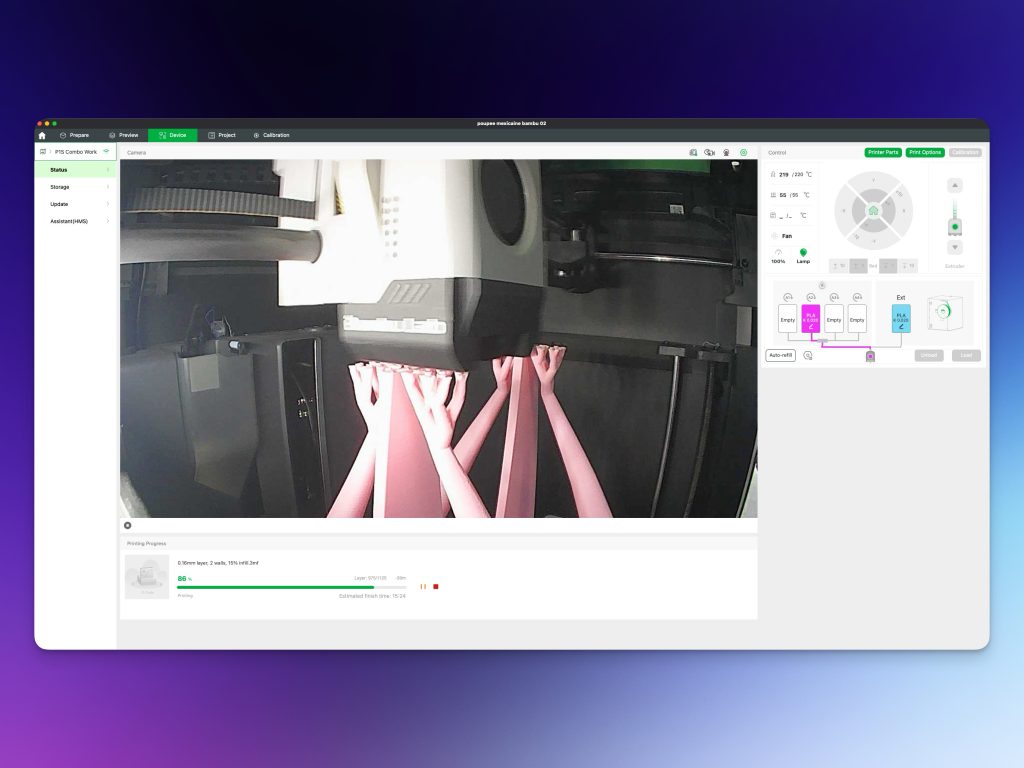
Task: Click the SD card icon above camera view
Action: point(693,153)
